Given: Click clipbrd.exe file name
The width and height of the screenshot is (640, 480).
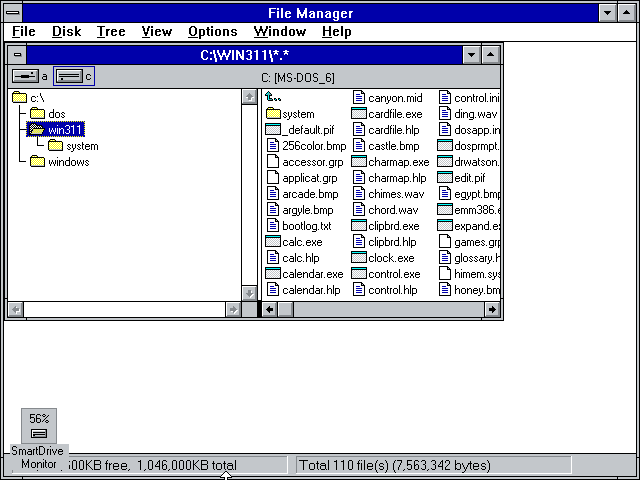Looking at the screenshot, I should [394, 226].
